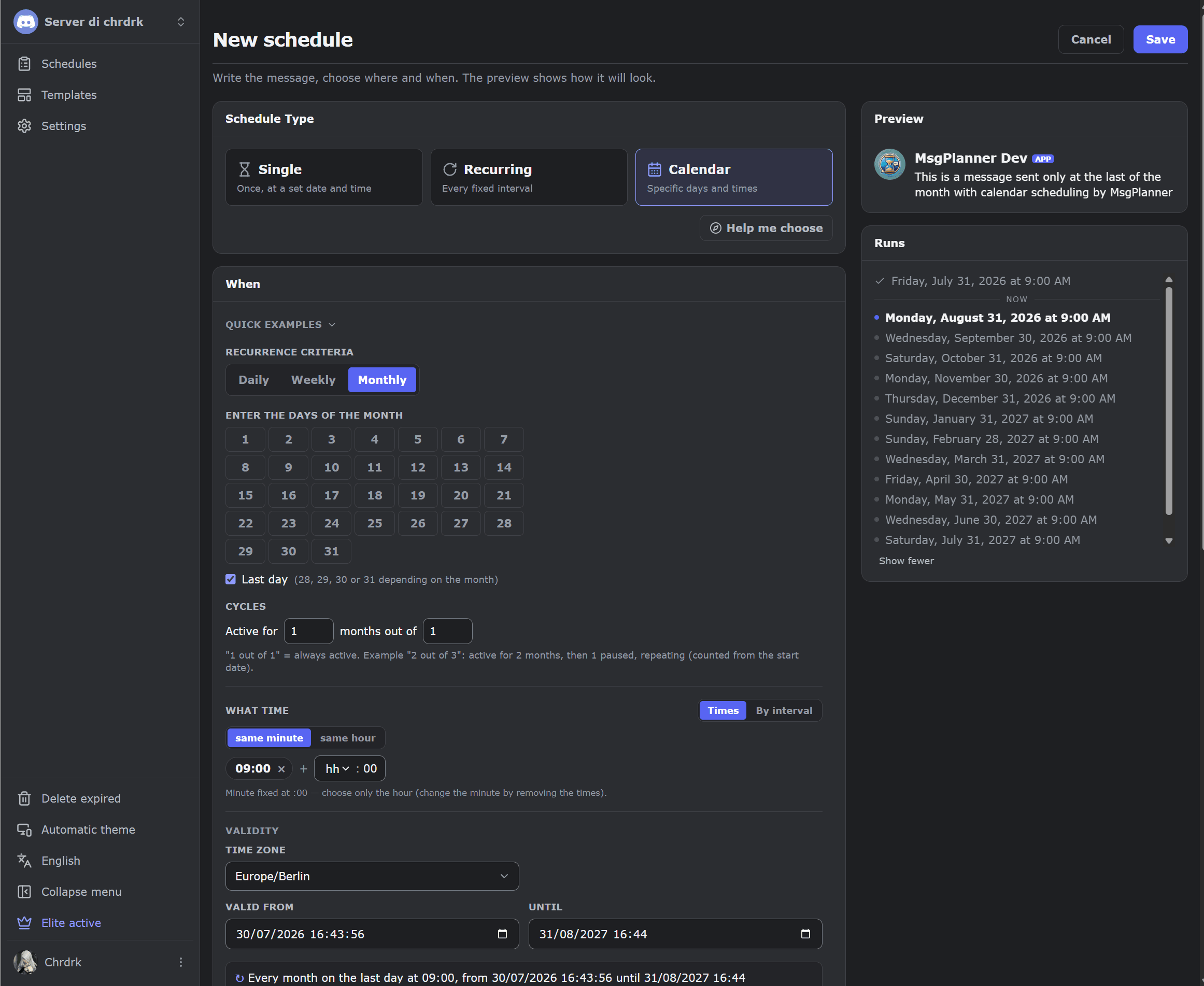Image resolution: width=1204 pixels, height=986 pixels.
Task: Toggle day 10 of the month
Action: click(331, 467)
